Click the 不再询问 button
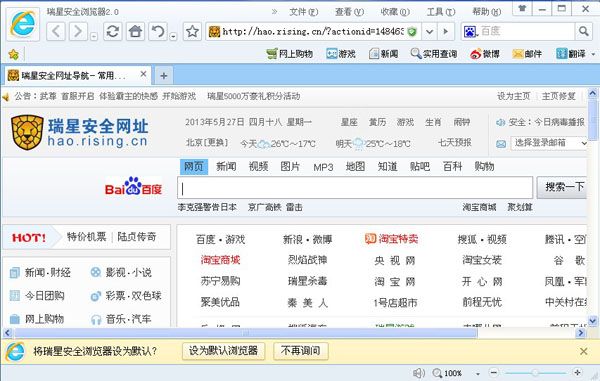 (300, 350)
